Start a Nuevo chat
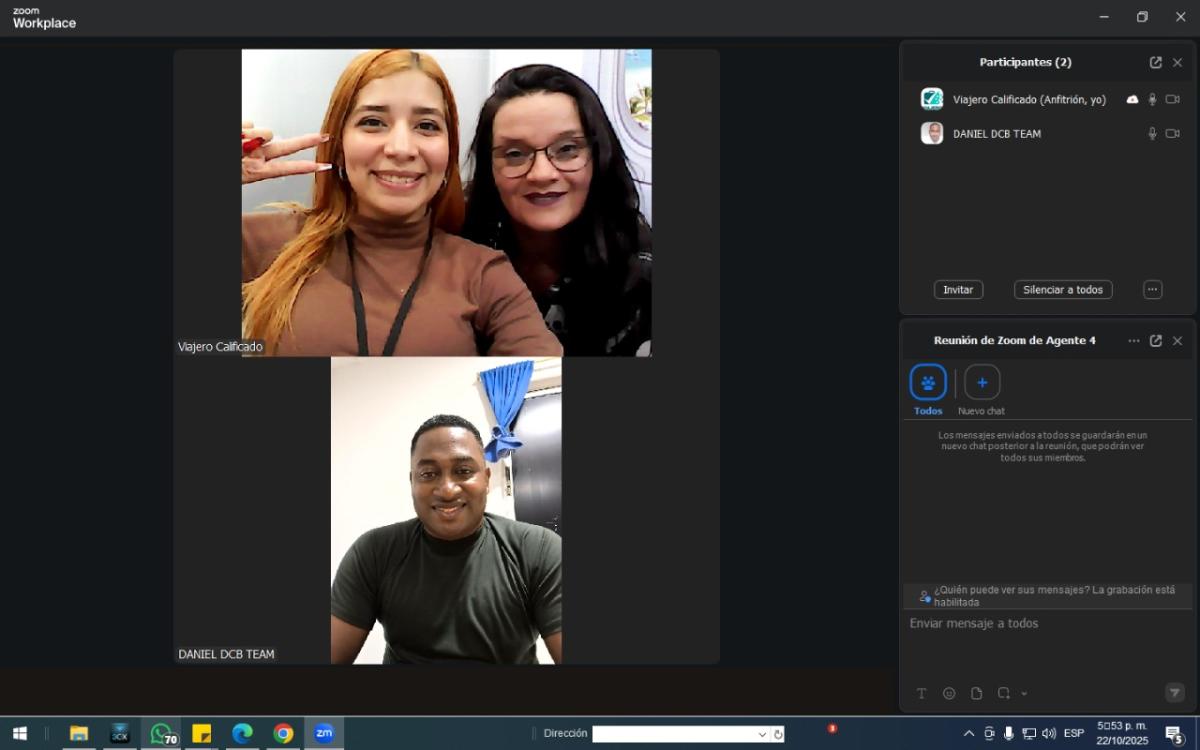 click(x=981, y=383)
